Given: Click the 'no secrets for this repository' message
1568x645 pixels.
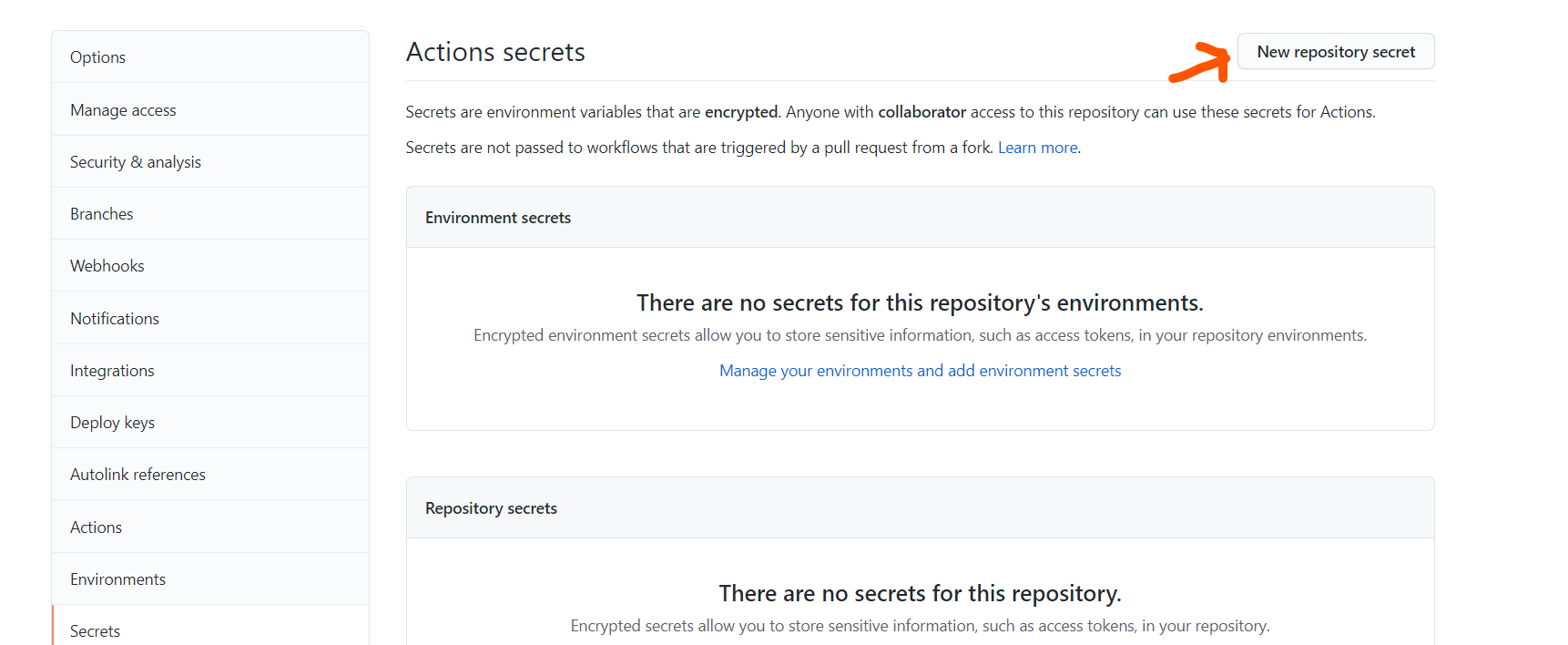Looking at the screenshot, I should (920, 593).
